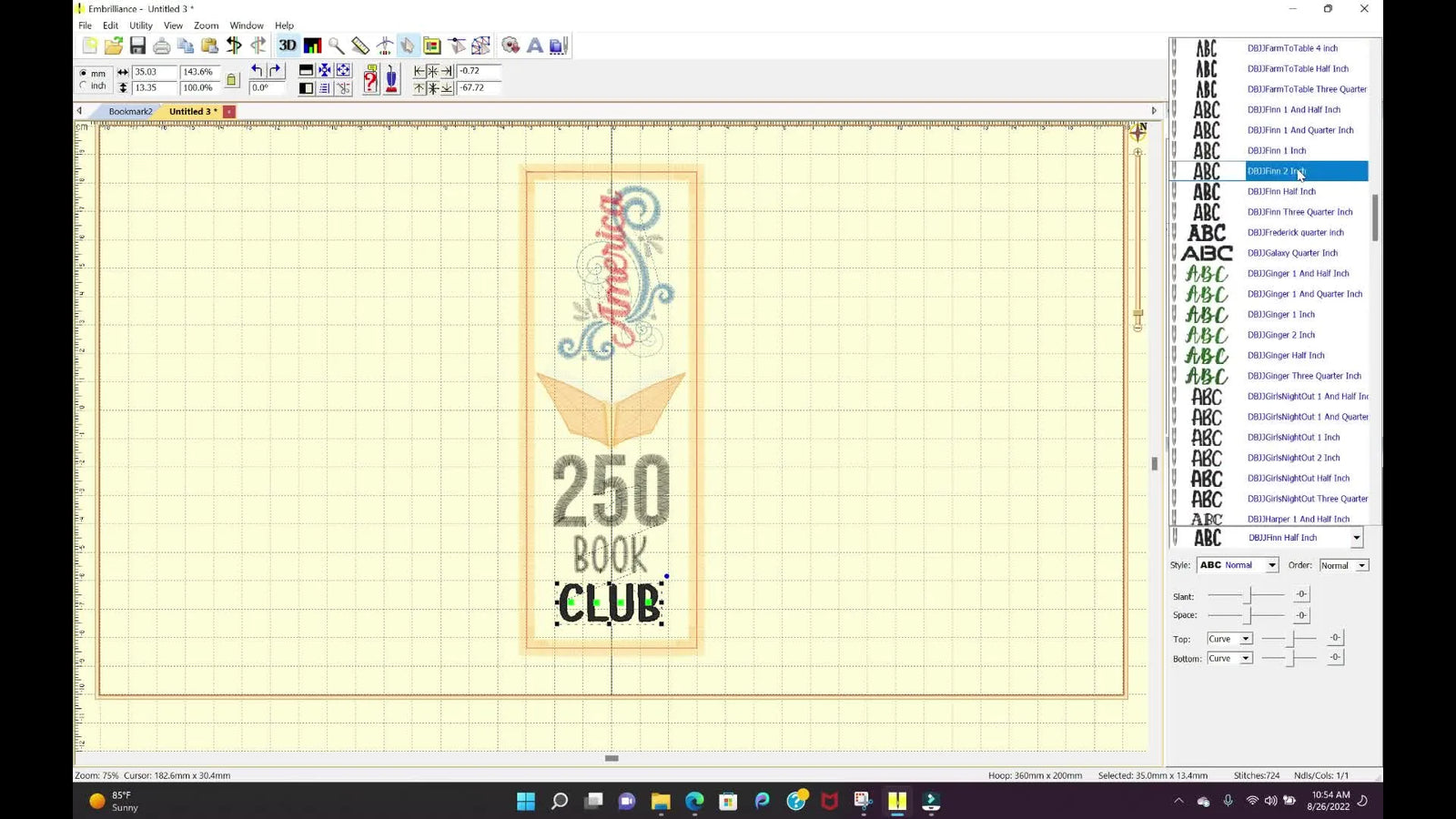The image size is (1456, 819).
Task: Toggle the aspect ratio lock padlock
Action: point(231,79)
